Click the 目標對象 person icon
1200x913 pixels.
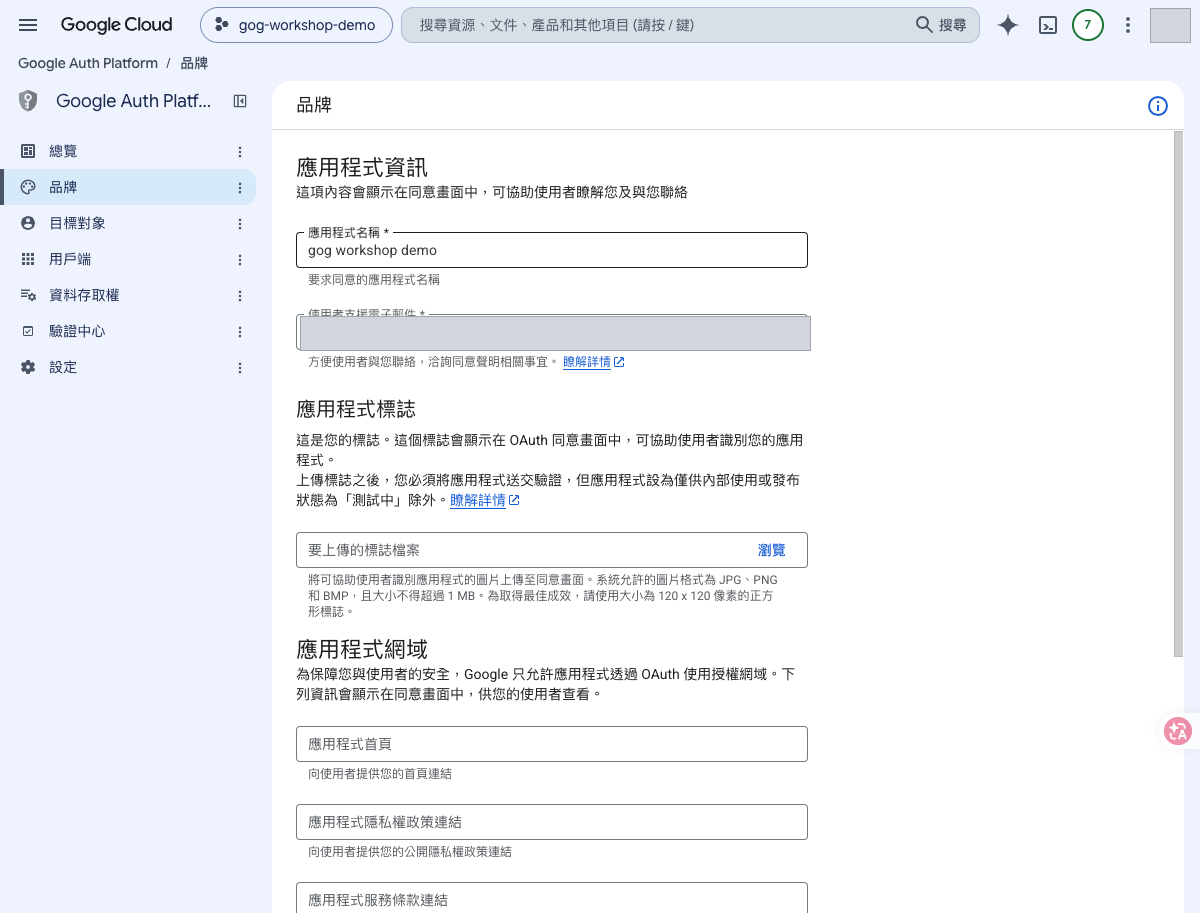pos(28,223)
